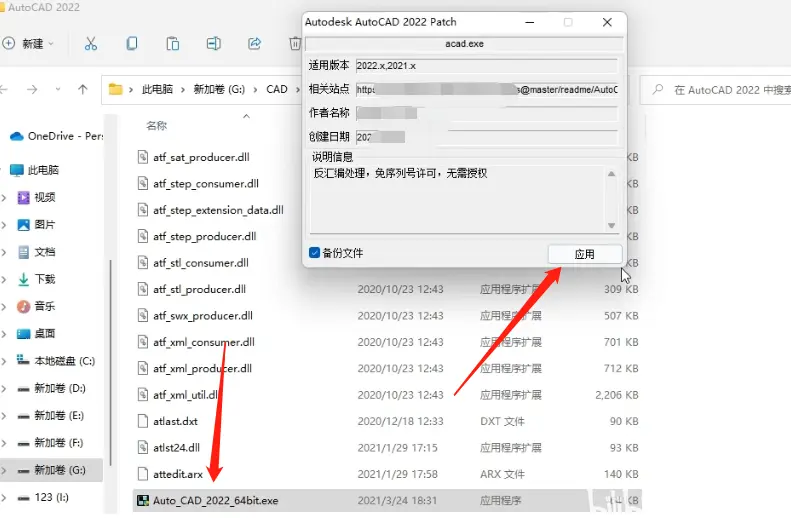This screenshot has height=518, width=791.
Task: Expand the 视频 tree chevron
Action: pos(4,198)
